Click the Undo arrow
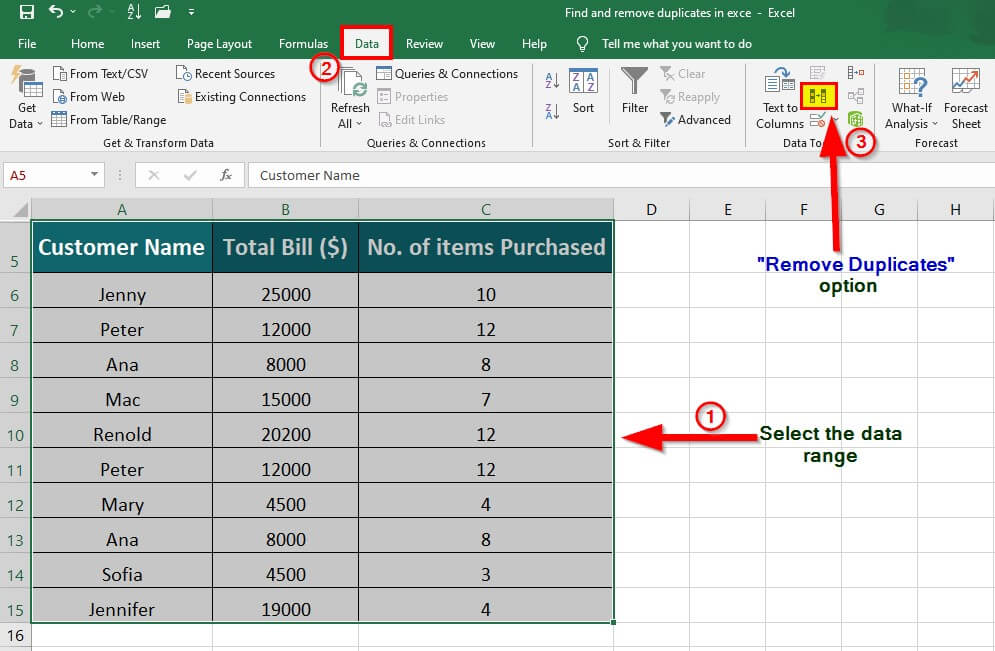Image resolution: width=995 pixels, height=651 pixels. coord(54,11)
